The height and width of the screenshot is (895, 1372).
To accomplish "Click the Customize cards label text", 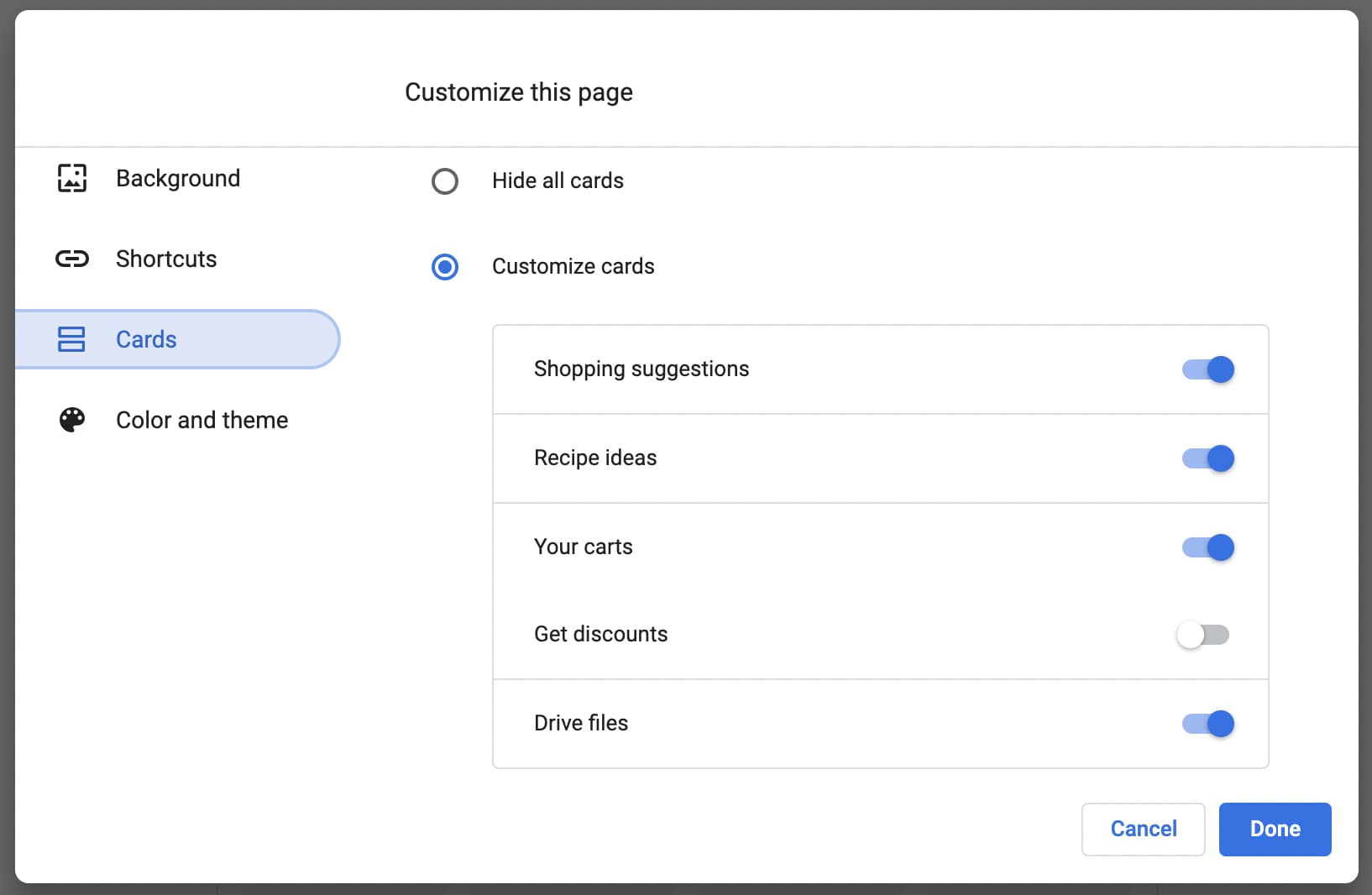I will (x=573, y=266).
